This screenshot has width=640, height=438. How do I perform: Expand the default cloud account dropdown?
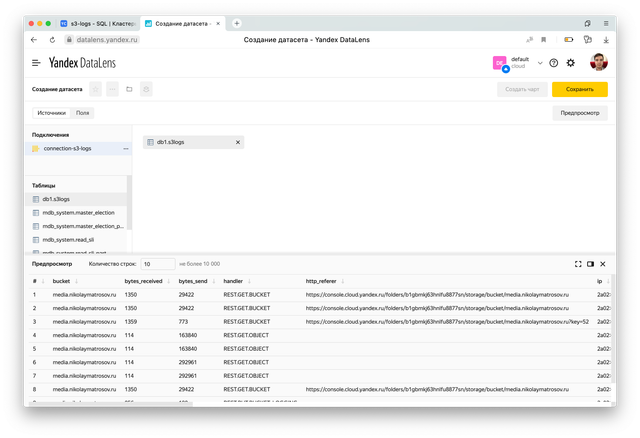point(540,62)
